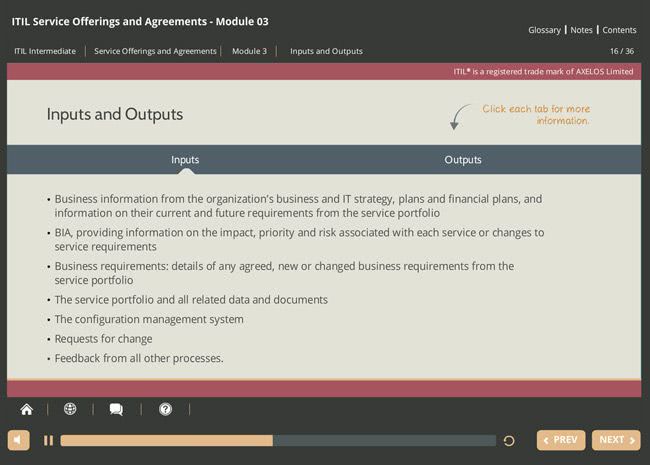Click the 16 / 36 page counter
650x465 pixels.
(x=622, y=51)
